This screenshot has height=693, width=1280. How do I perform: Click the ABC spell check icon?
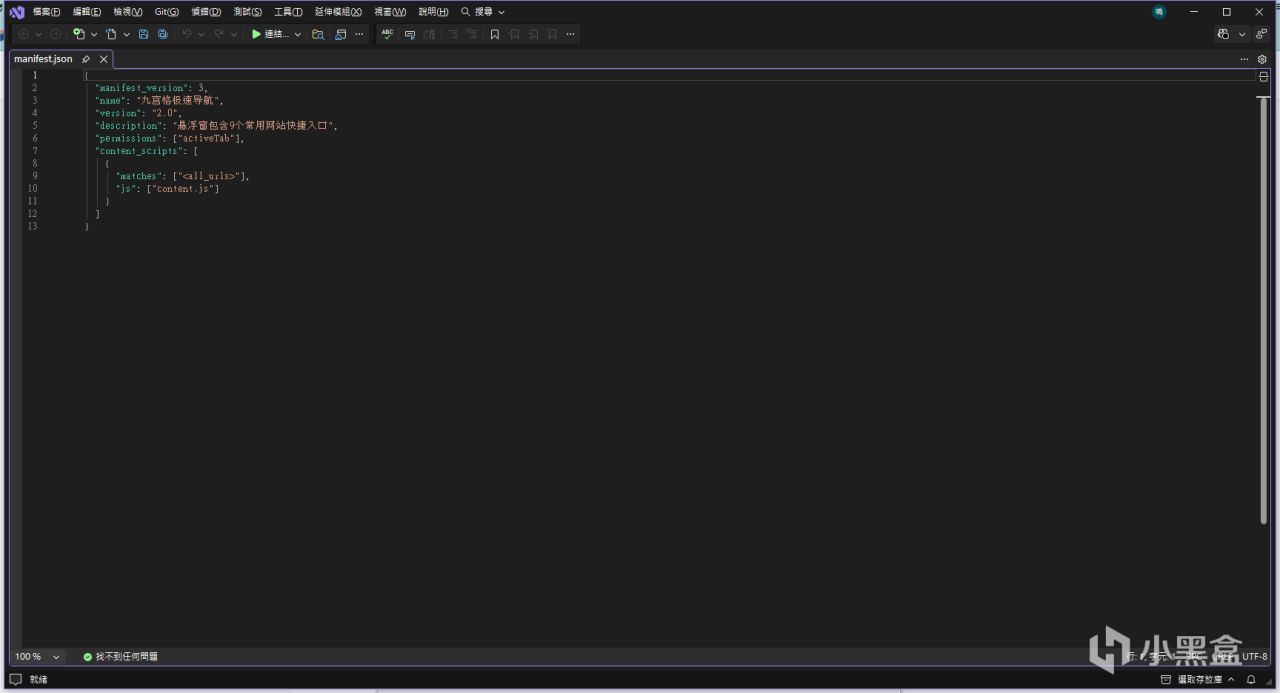coord(387,34)
